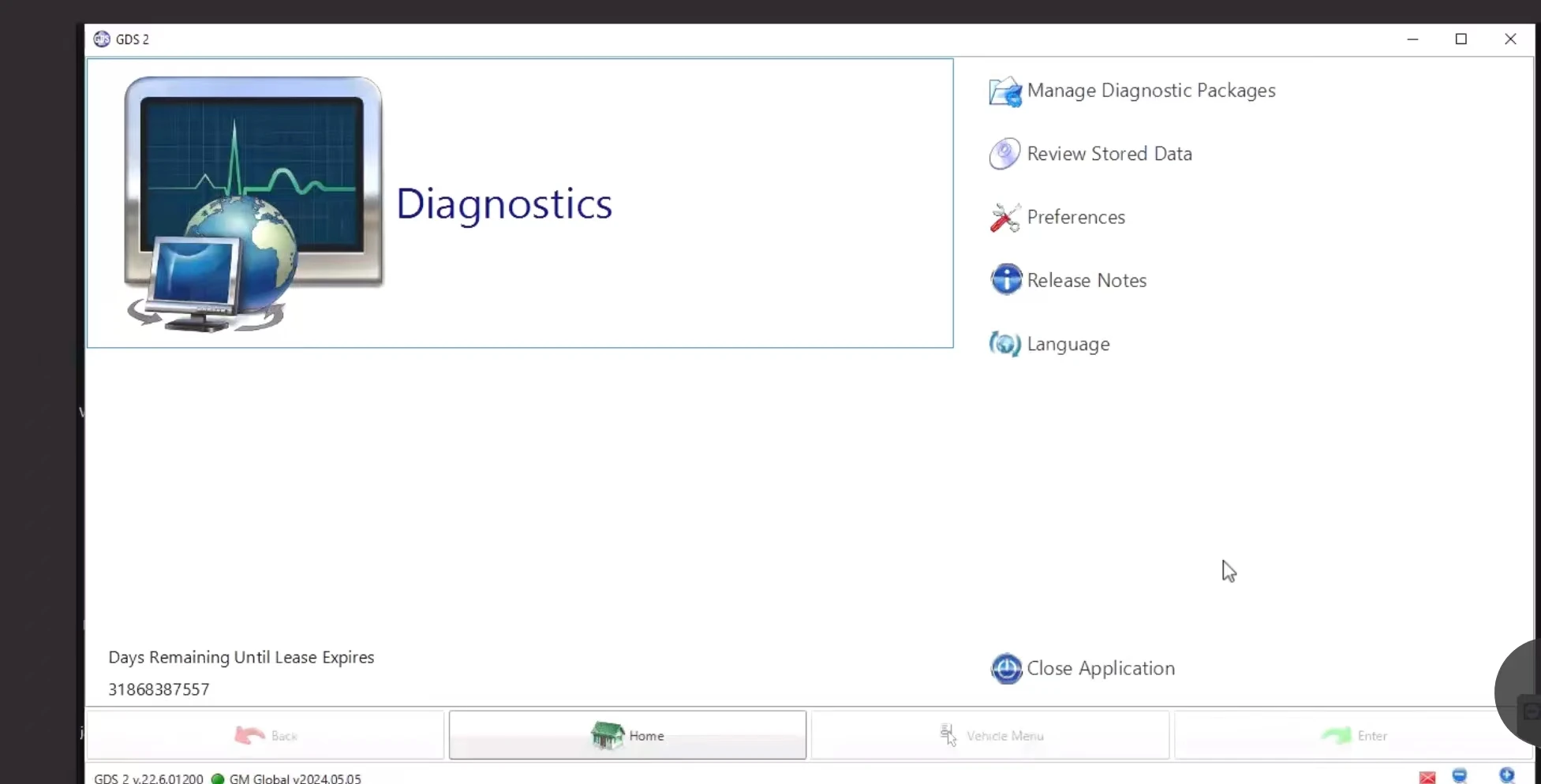
Task: Click the red Back arrow icon
Action: coord(250,735)
